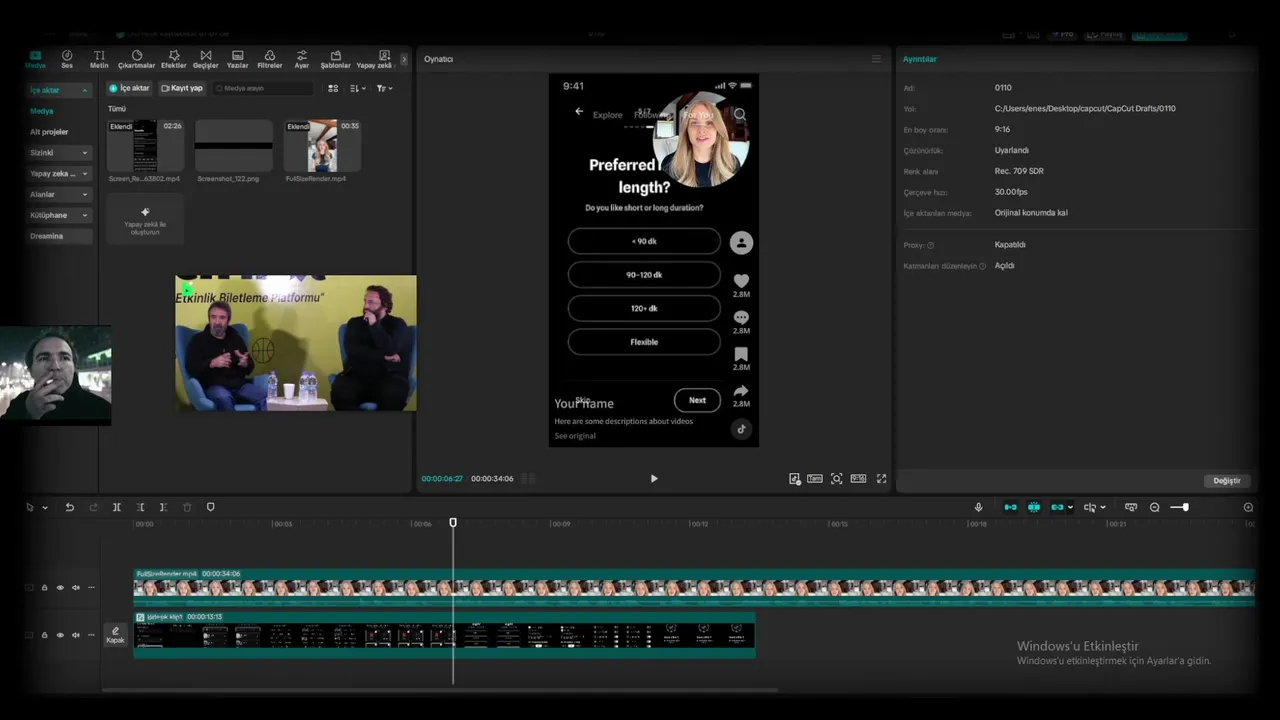Delete right of playhead tool
This screenshot has height=720, width=1280.
[x=163, y=508]
